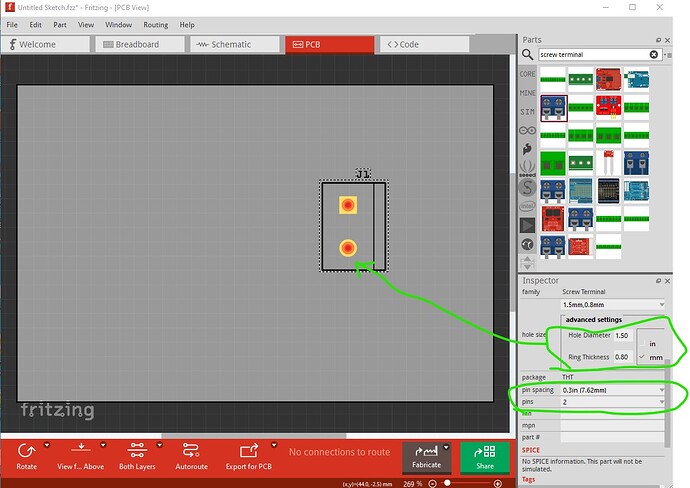Open the Seeed parts bin
Viewport: 690px width, 488px height.
[527, 169]
